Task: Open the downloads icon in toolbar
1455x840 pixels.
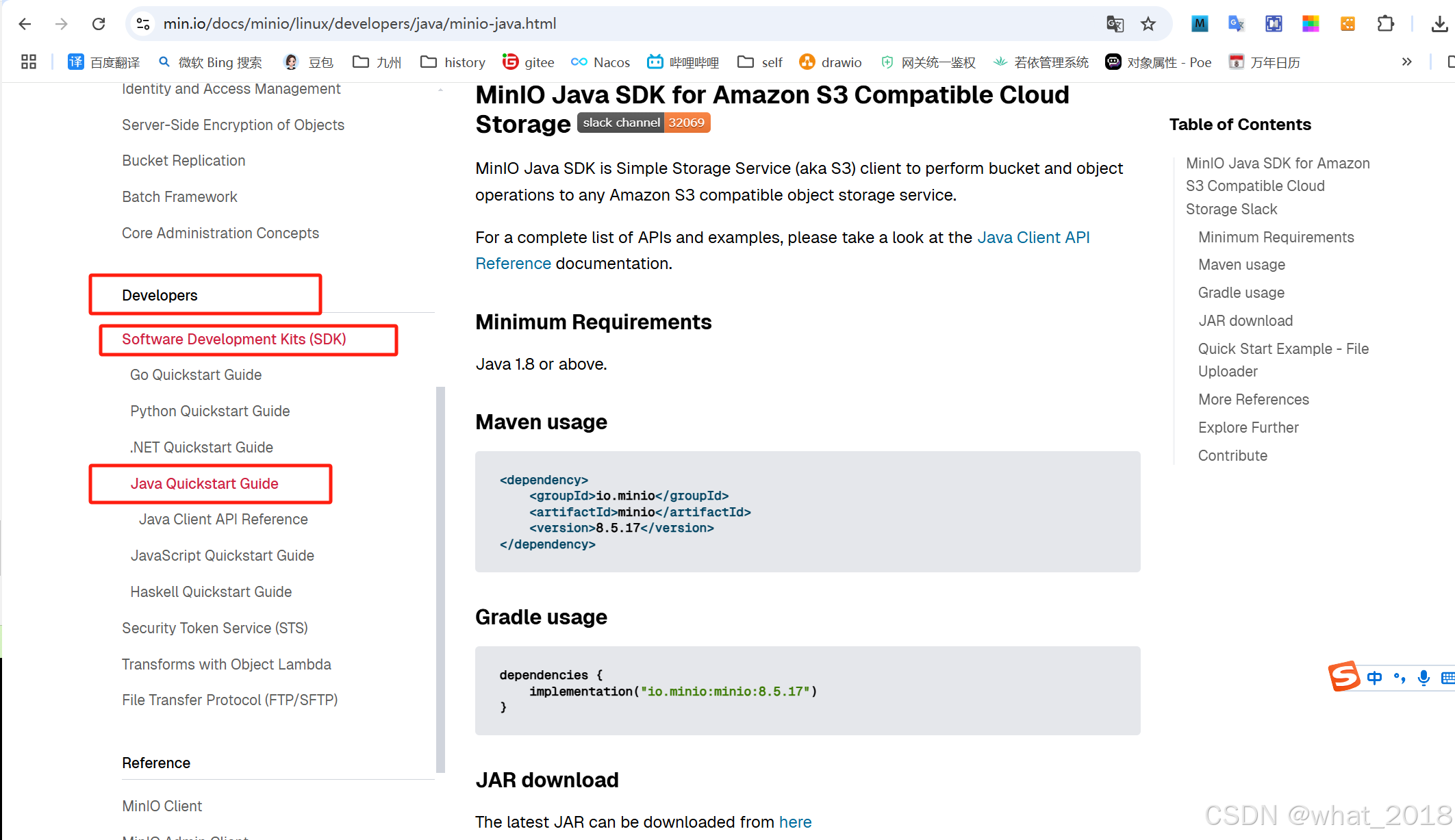Action: click(x=1439, y=24)
